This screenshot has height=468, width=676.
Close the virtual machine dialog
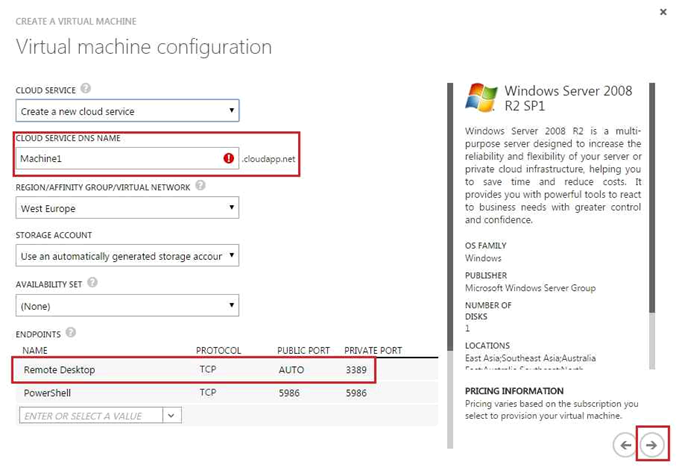point(663,12)
